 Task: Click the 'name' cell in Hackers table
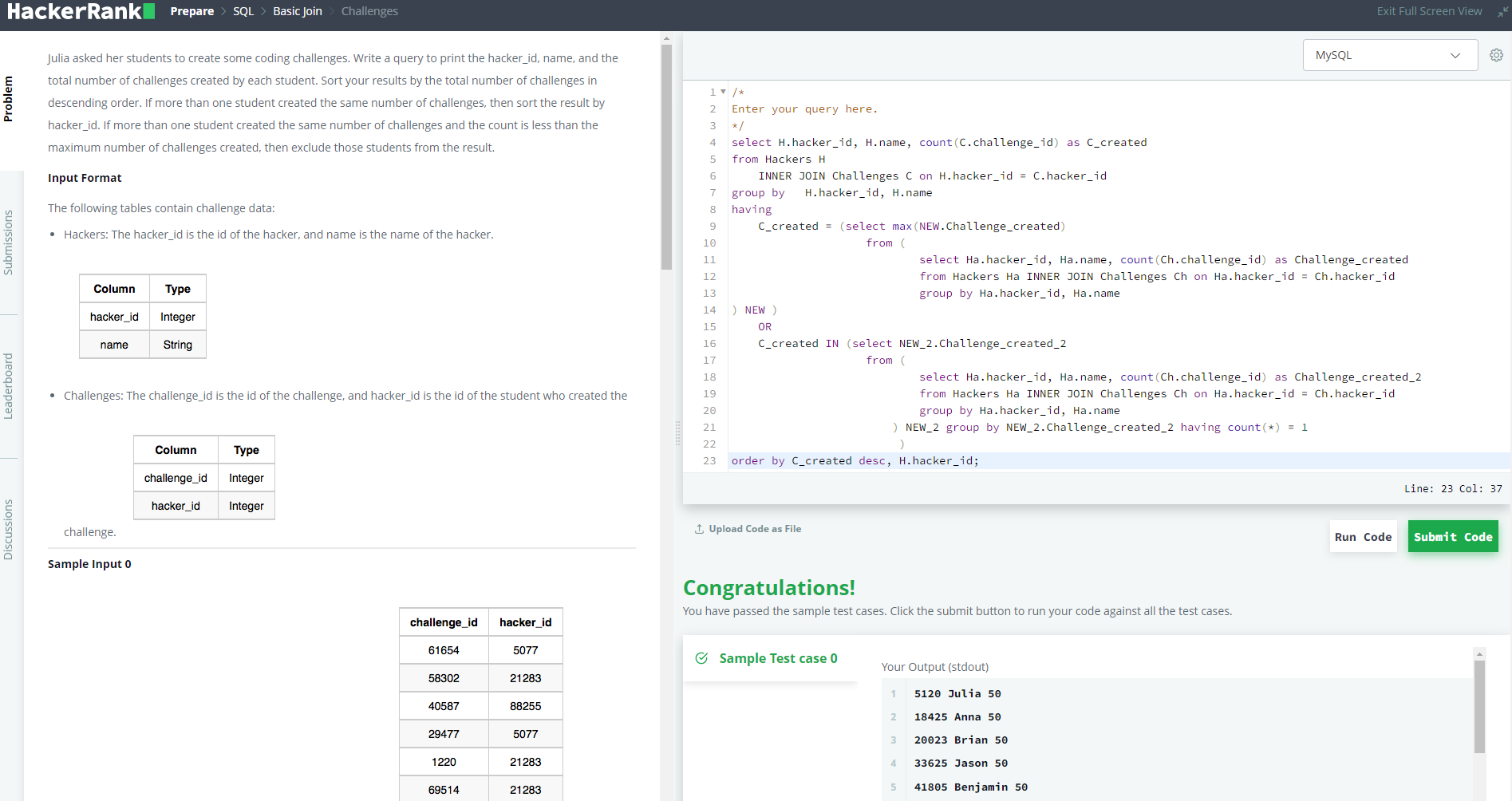click(x=114, y=345)
